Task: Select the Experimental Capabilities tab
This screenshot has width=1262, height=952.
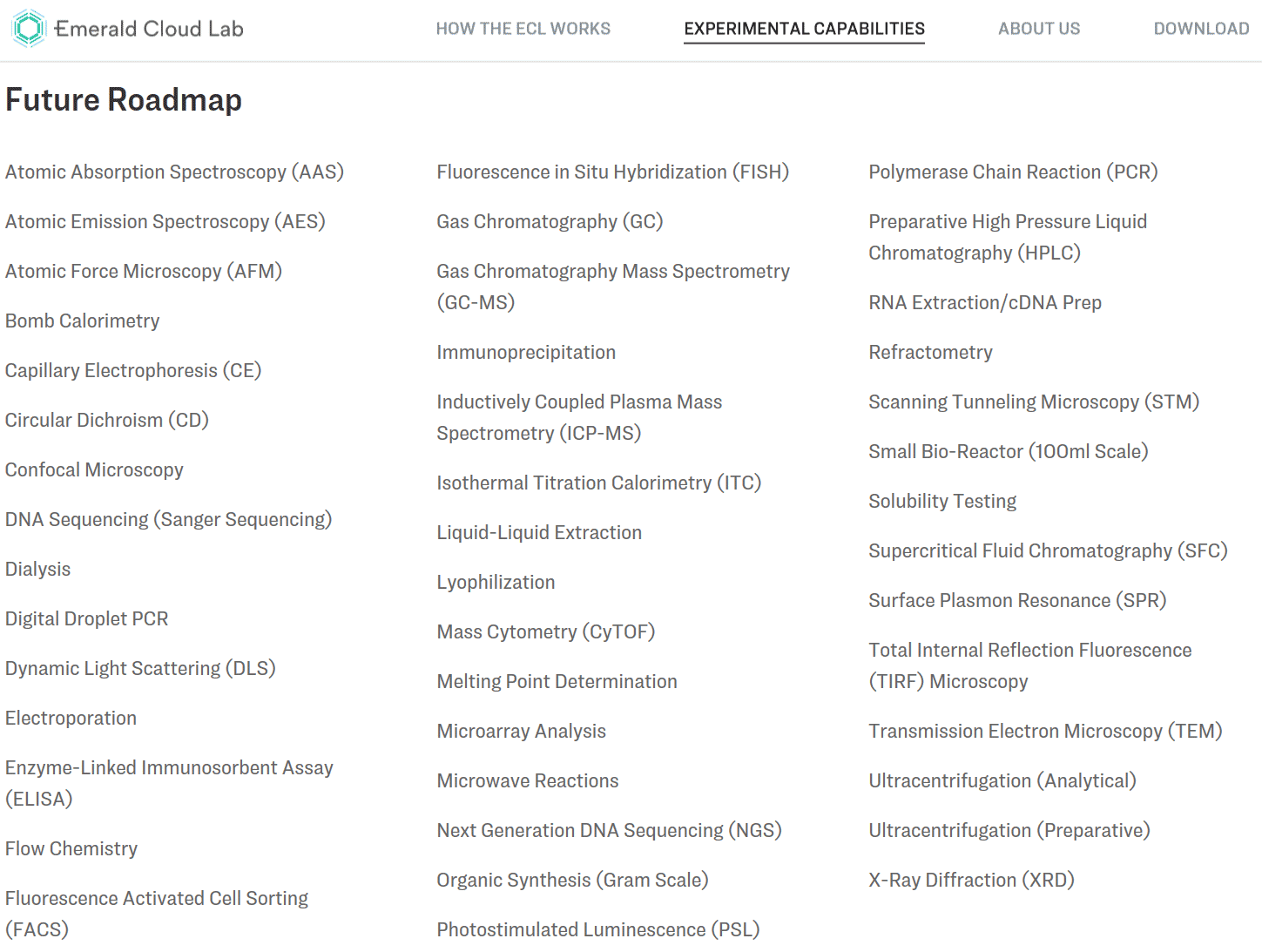Action: point(804,29)
